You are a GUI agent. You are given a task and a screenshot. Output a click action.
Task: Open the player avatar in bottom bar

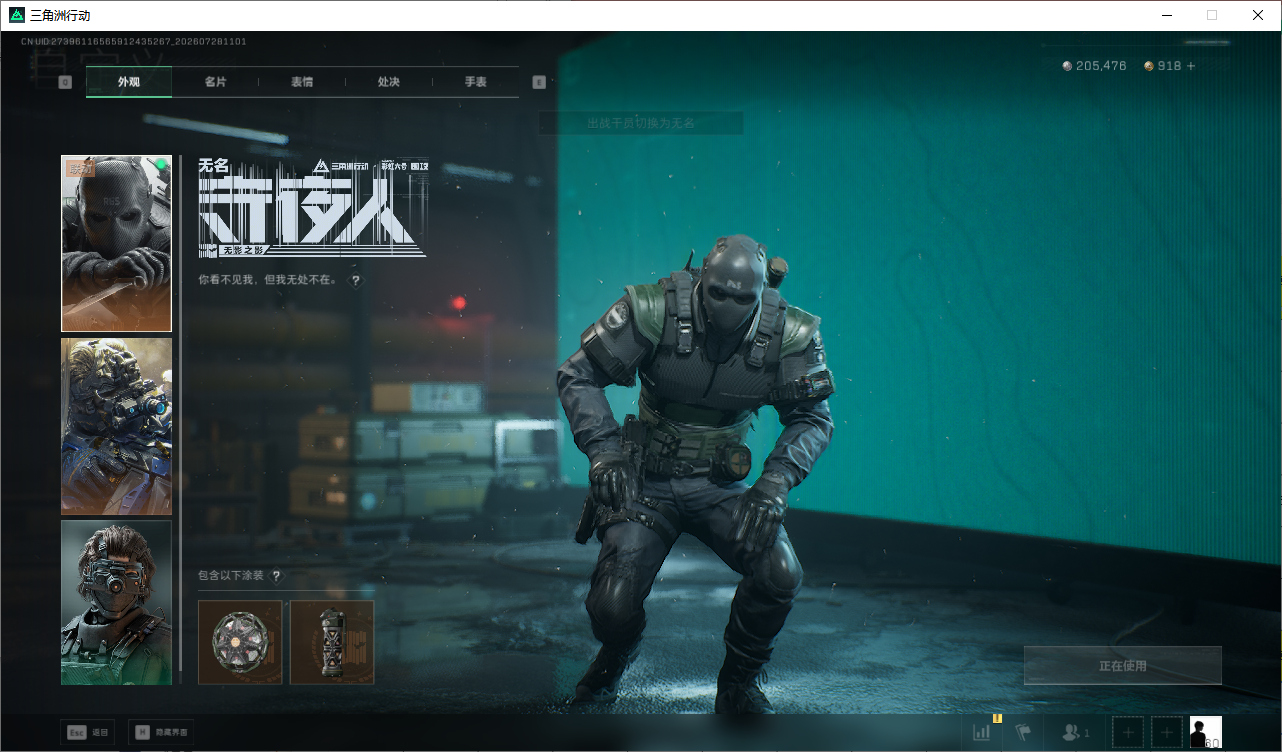(x=1205, y=732)
